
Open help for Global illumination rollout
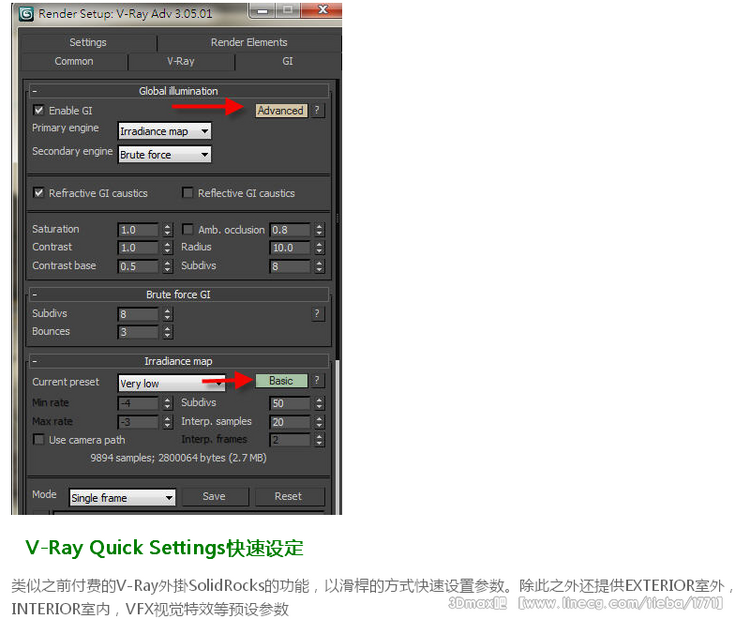pos(317,111)
